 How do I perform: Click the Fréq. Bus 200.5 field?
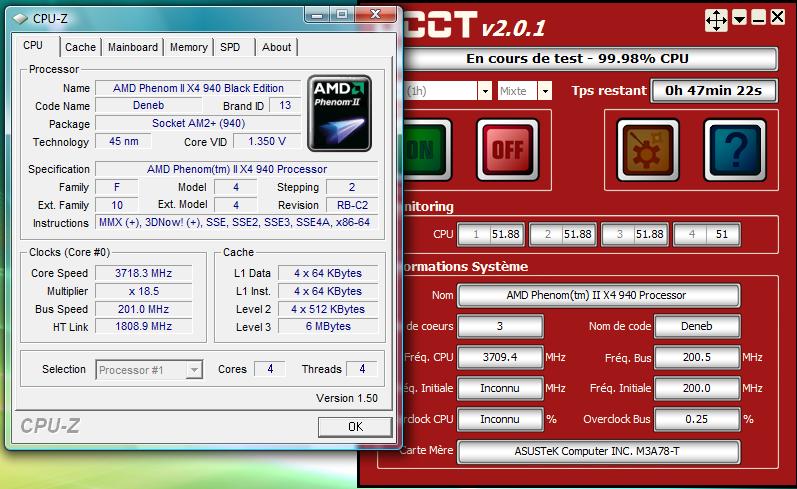pos(697,357)
